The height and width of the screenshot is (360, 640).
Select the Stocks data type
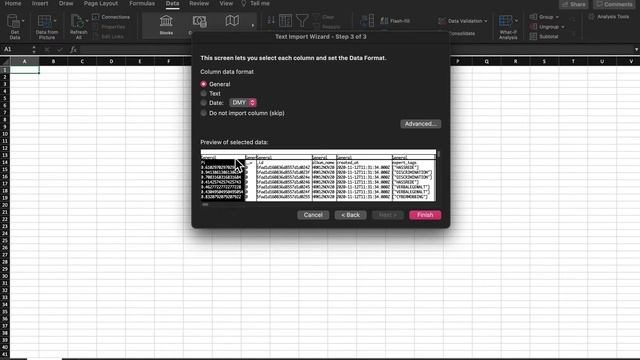pyautogui.click(x=166, y=24)
